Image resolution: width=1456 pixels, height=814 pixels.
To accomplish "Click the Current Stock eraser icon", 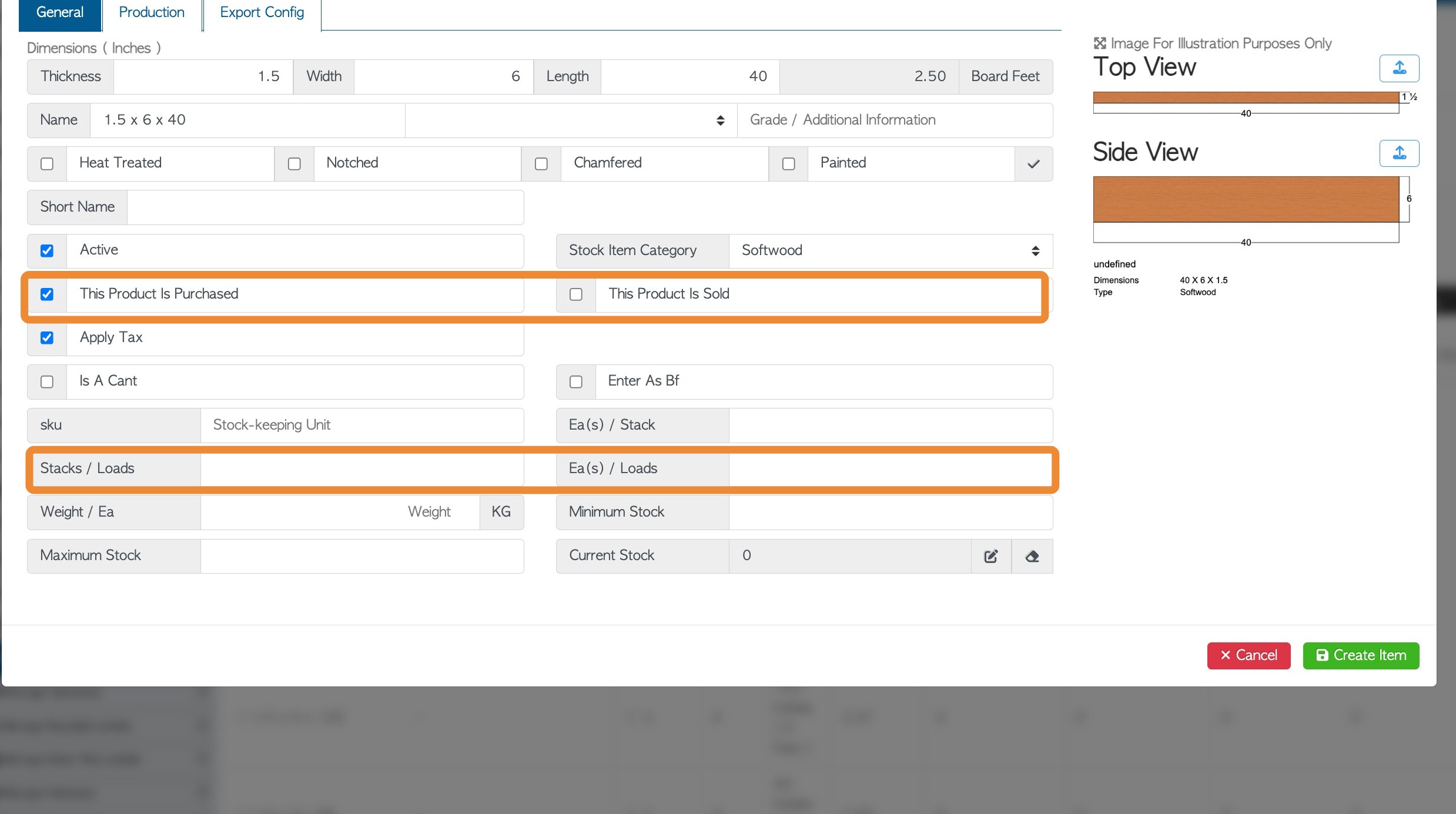I will pyautogui.click(x=1032, y=556).
